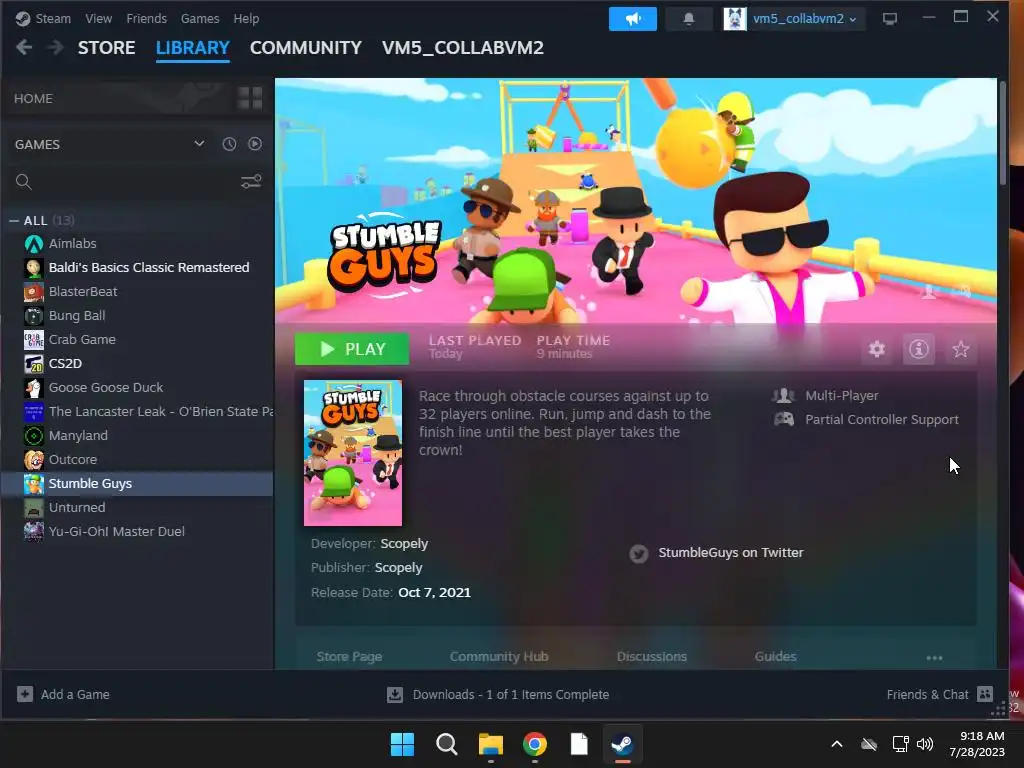This screenshot has height=768, width=1024.
Task: Click the Yu-Gi-Oh! Master Duel icon
Action: (33, 532)
